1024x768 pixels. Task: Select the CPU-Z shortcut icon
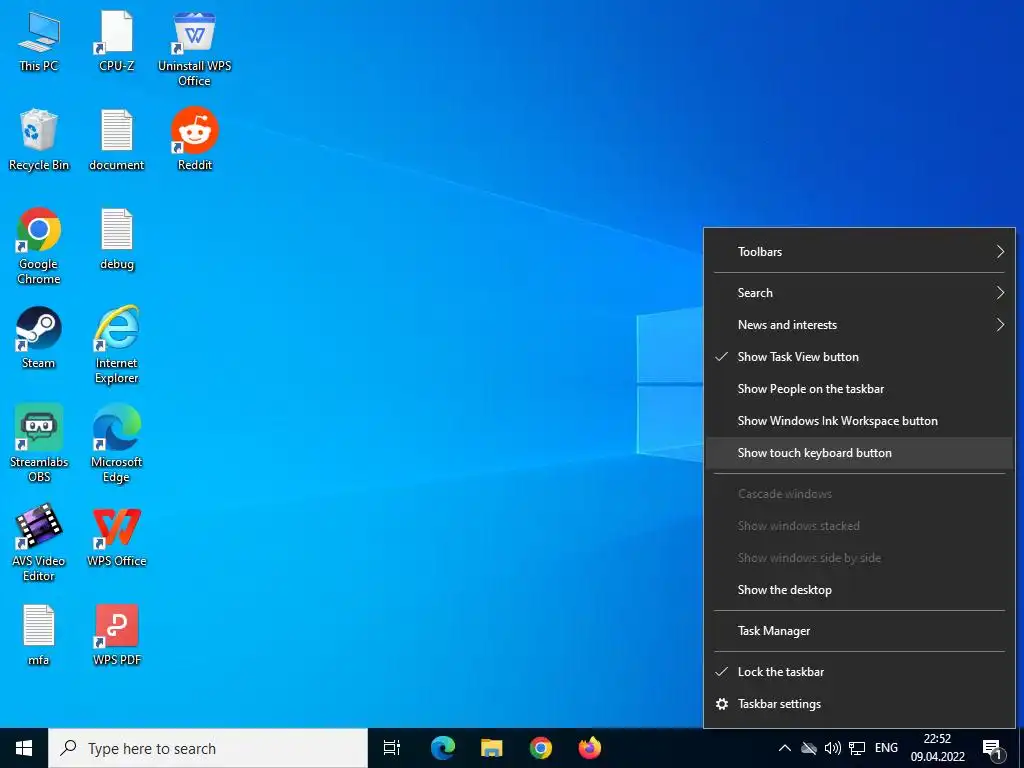(116, 41)
